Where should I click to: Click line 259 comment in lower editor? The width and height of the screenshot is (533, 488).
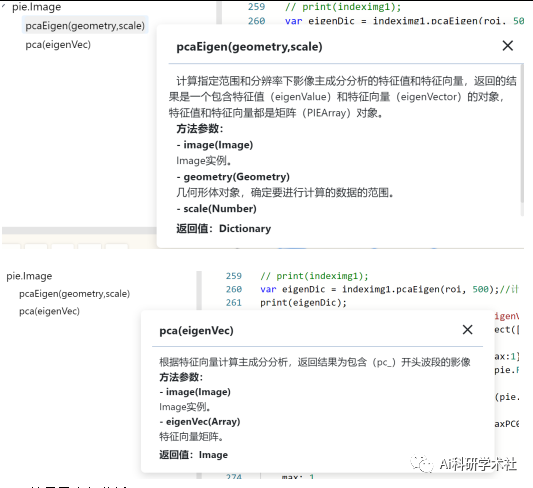[314, 276]
